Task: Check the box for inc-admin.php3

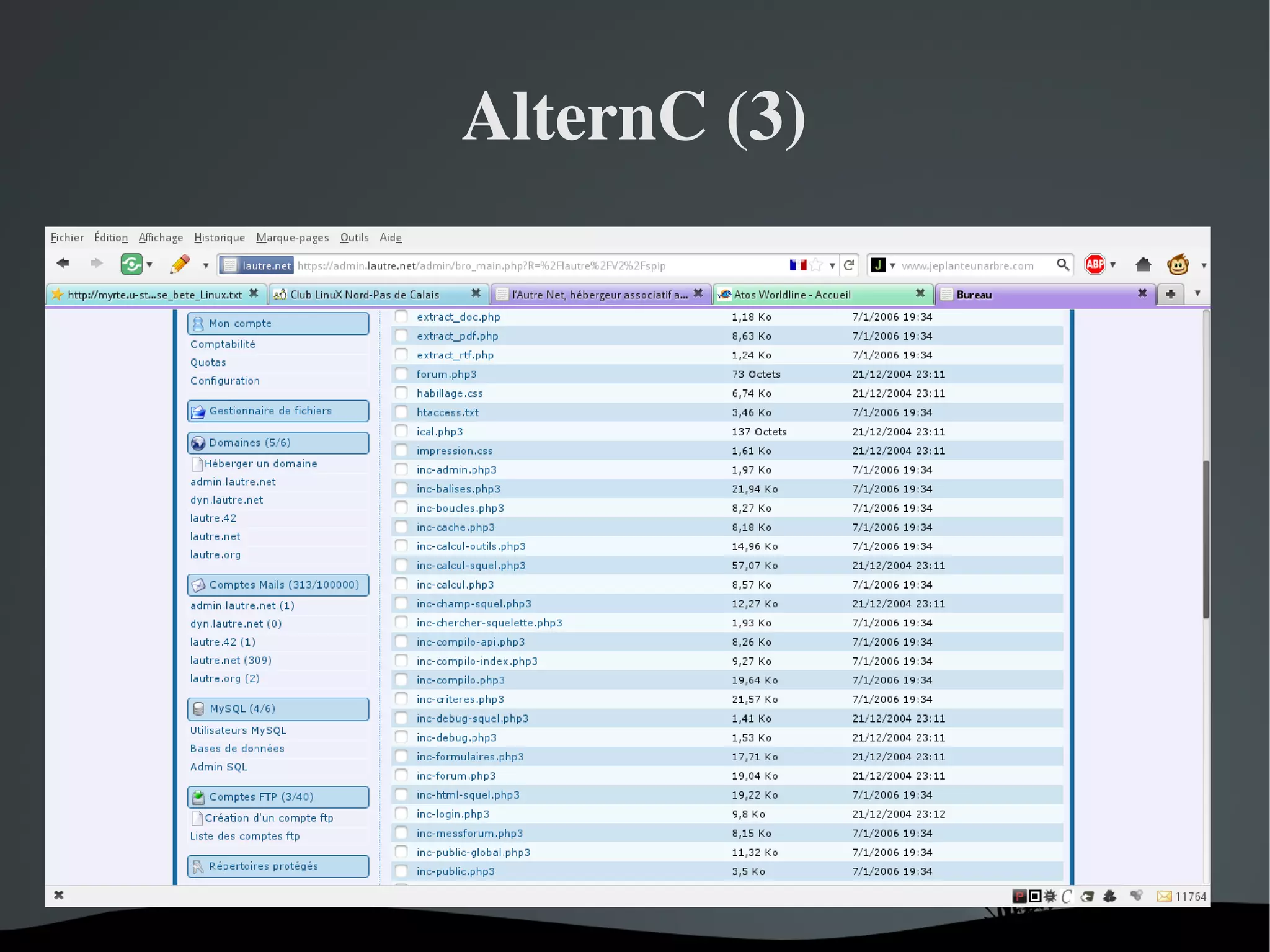Action: pos(401,469)
